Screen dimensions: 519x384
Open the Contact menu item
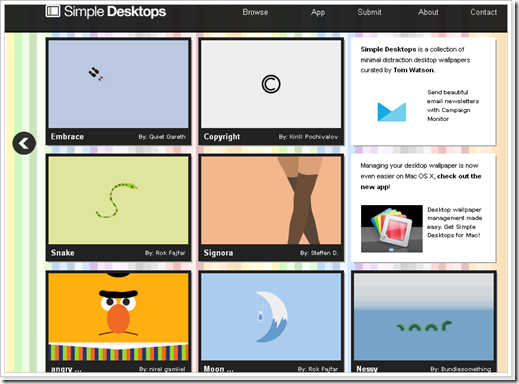point(484,12)
